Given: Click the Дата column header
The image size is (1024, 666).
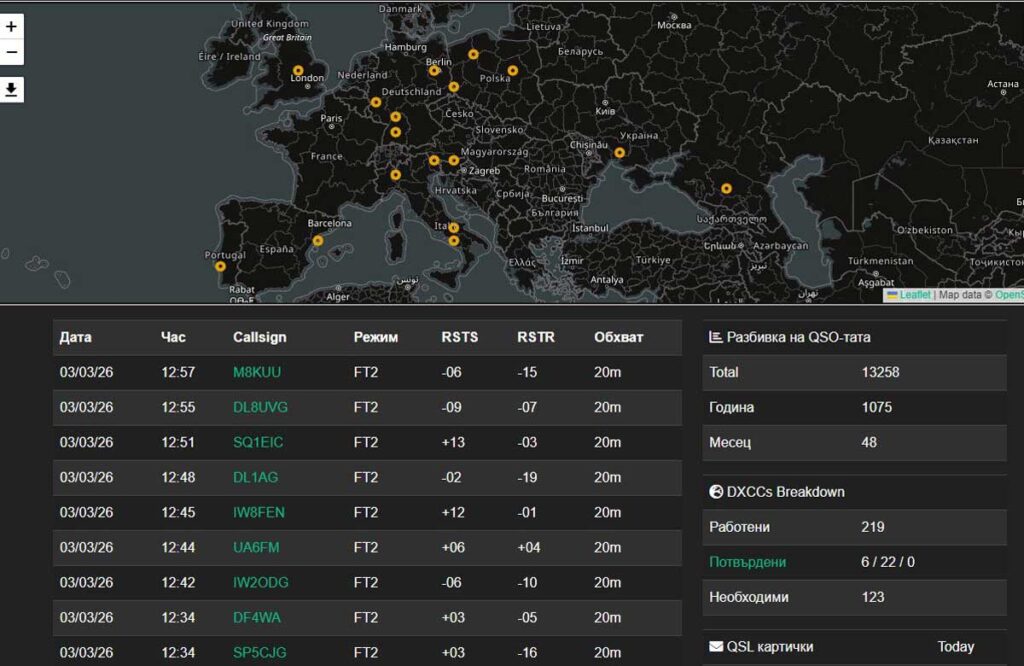Looking at the screenshot, I should click(75, 337).
